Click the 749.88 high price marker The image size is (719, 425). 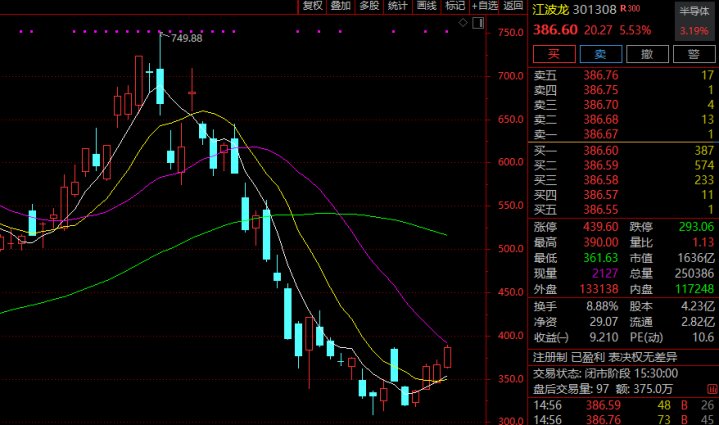(186, 38)
